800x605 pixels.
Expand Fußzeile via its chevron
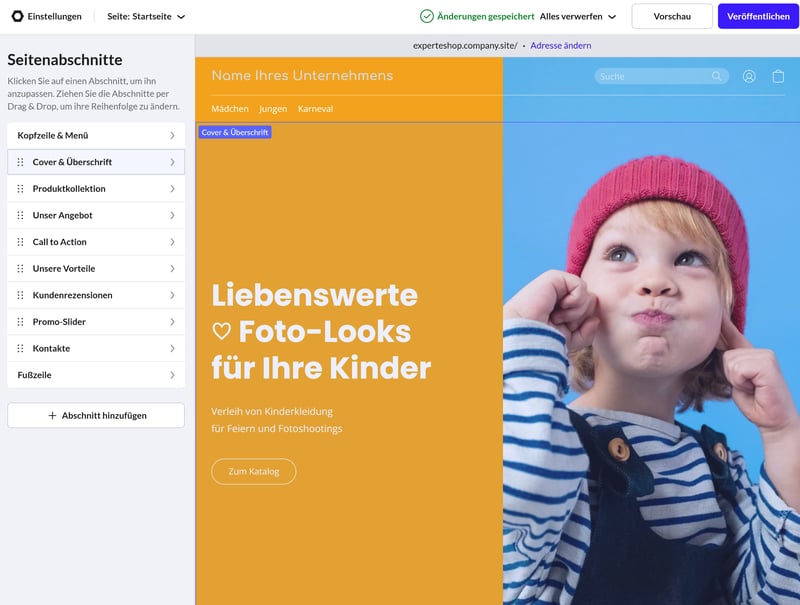point(172,375)
